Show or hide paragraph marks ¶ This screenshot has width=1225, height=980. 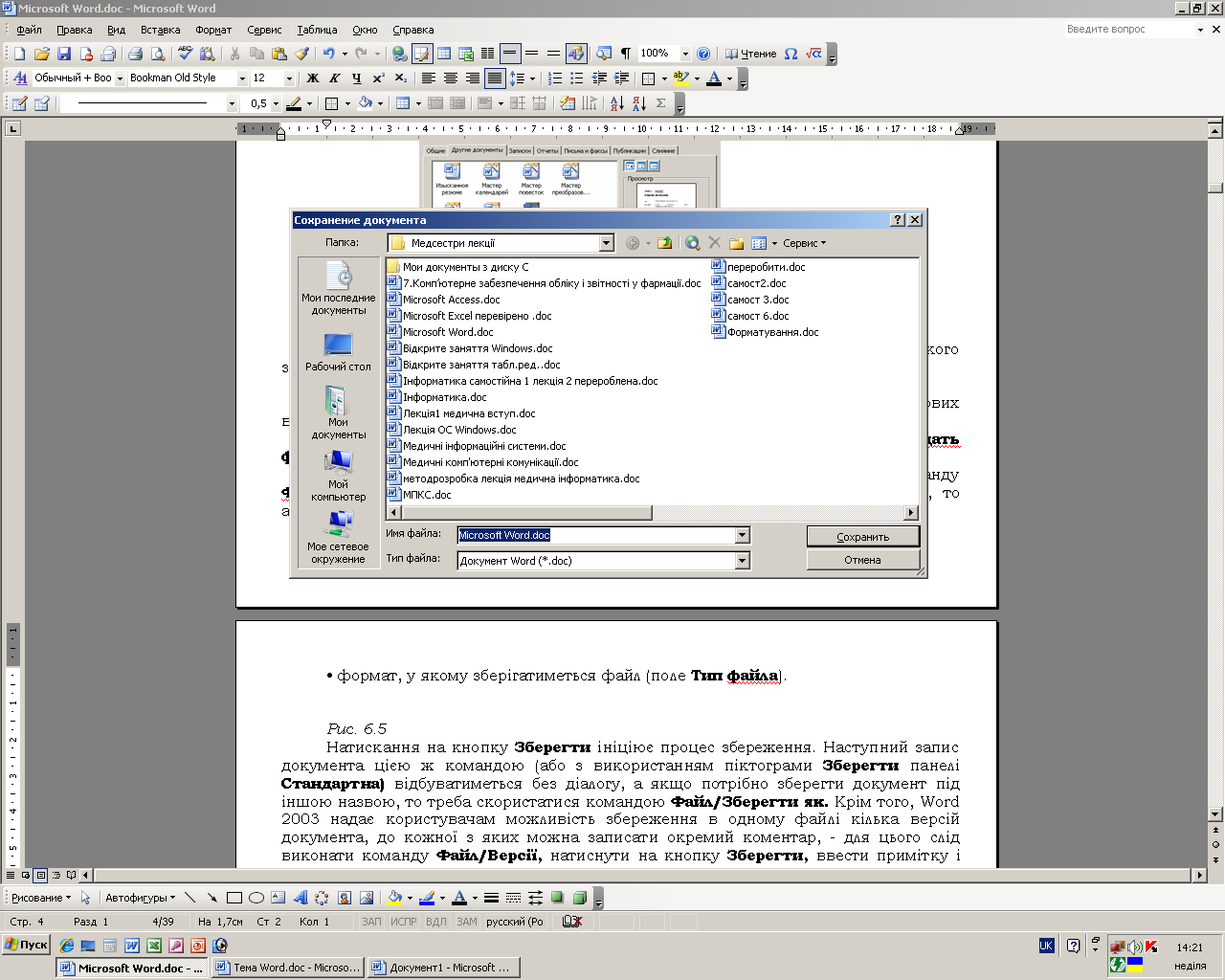tap(626, 54)
